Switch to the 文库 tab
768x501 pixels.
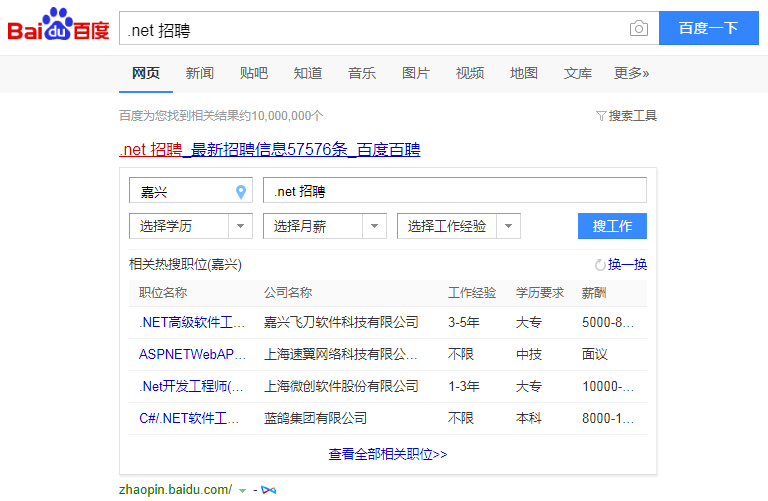[x=577, y=73]
